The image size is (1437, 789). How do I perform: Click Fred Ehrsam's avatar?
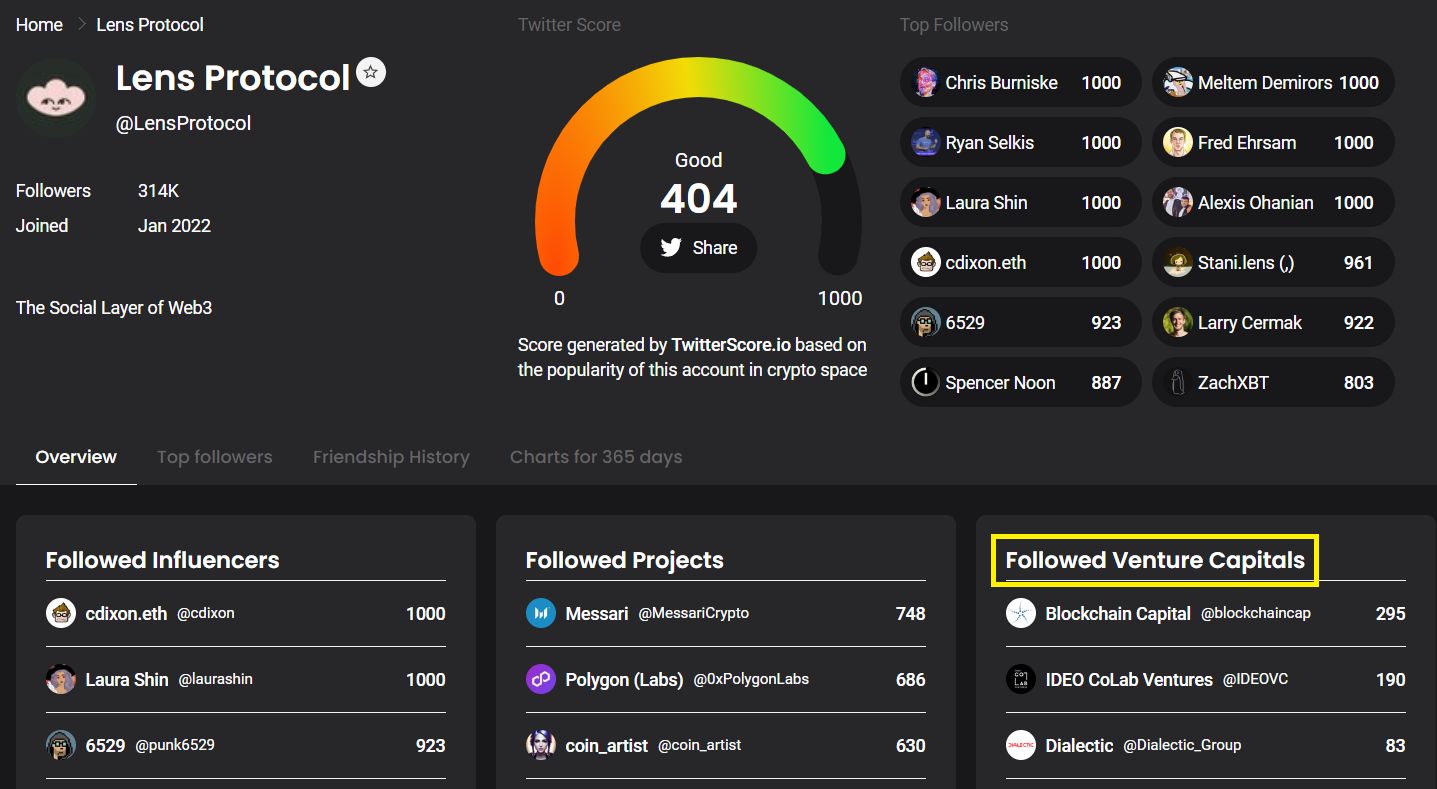click(1178, 143)
